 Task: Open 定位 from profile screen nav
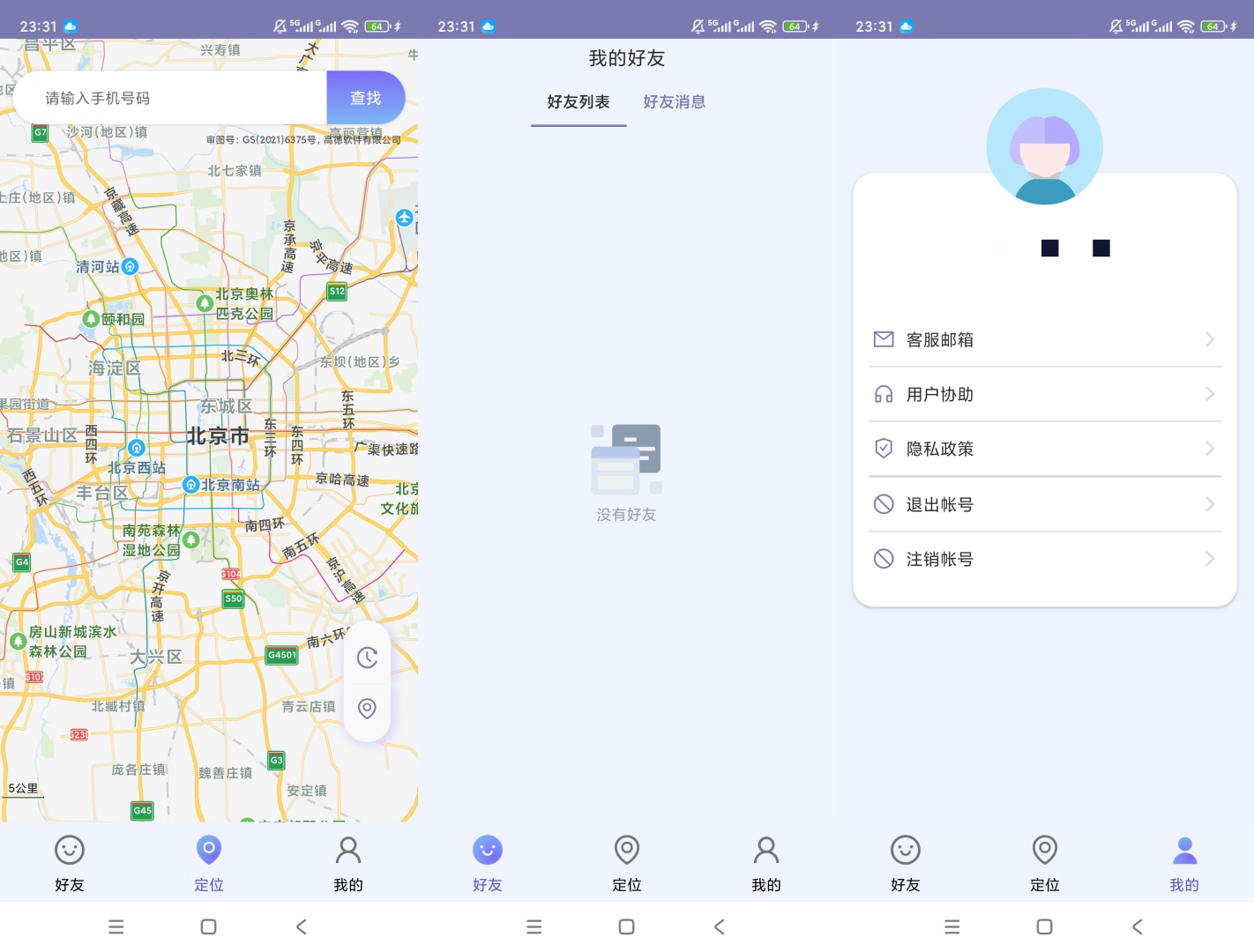1045,850
